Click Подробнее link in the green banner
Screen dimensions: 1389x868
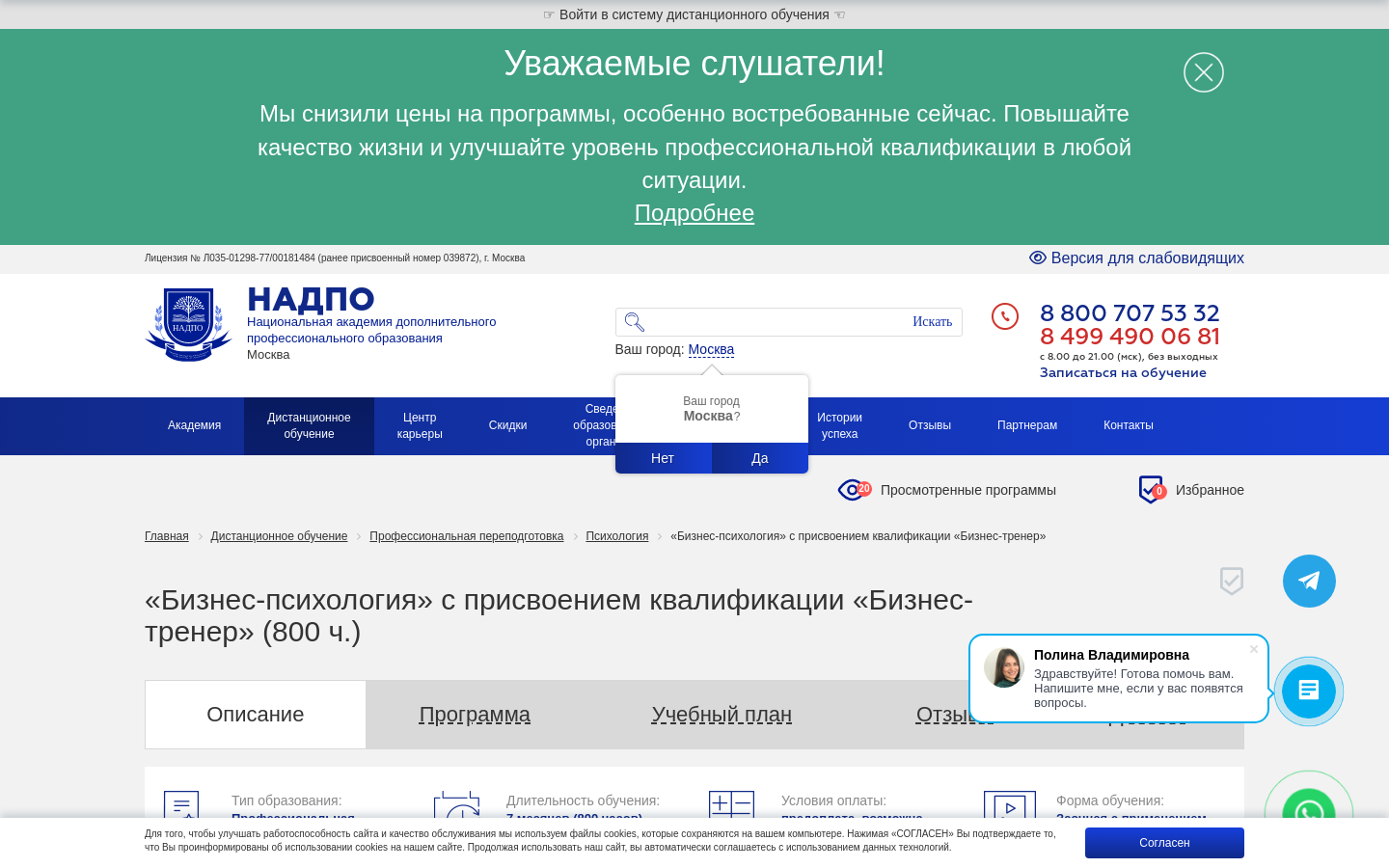coord(694,213)
